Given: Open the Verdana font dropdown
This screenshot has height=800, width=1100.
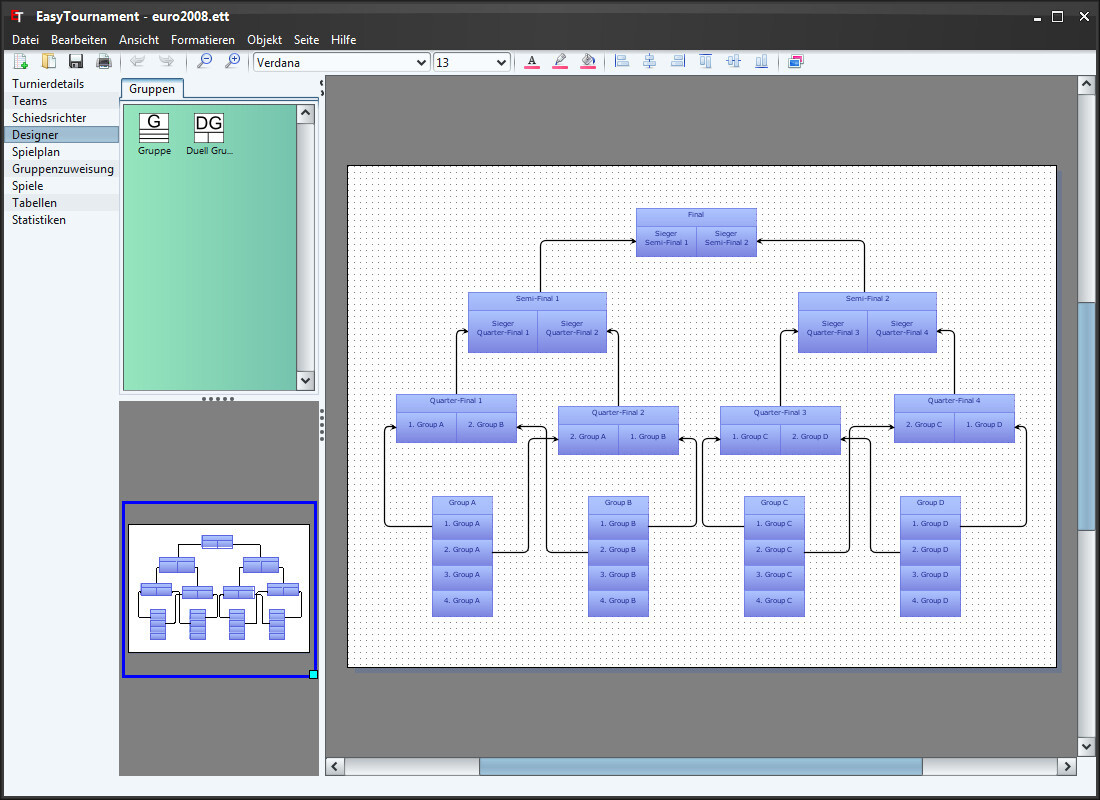Looking at the screenshot, I should tap(342, 62).
